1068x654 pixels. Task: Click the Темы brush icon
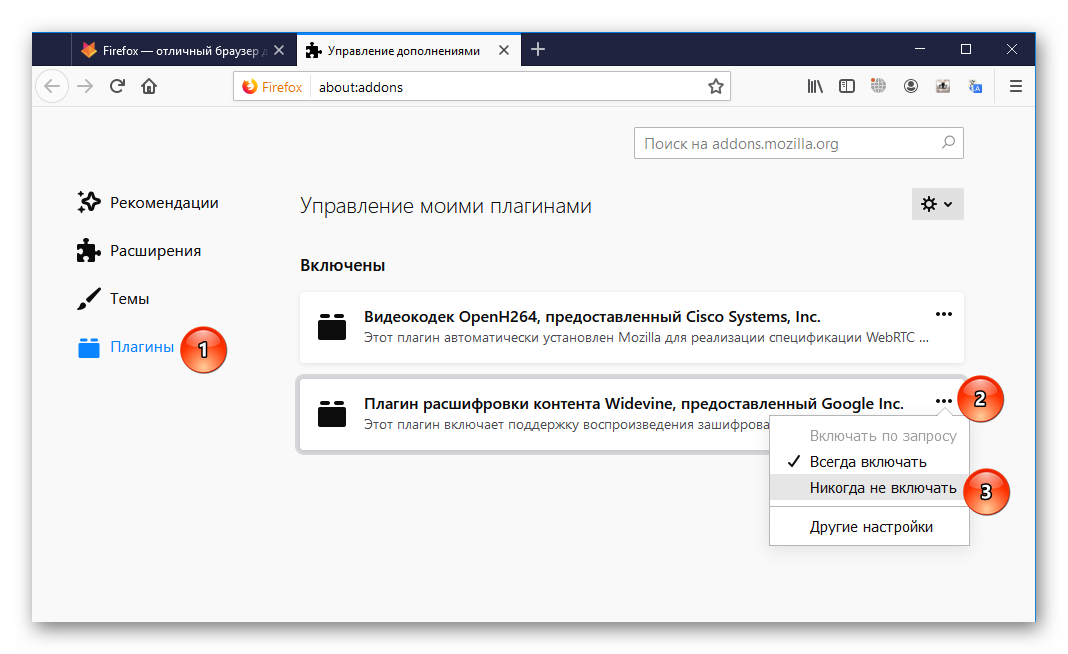pos(89,298)
